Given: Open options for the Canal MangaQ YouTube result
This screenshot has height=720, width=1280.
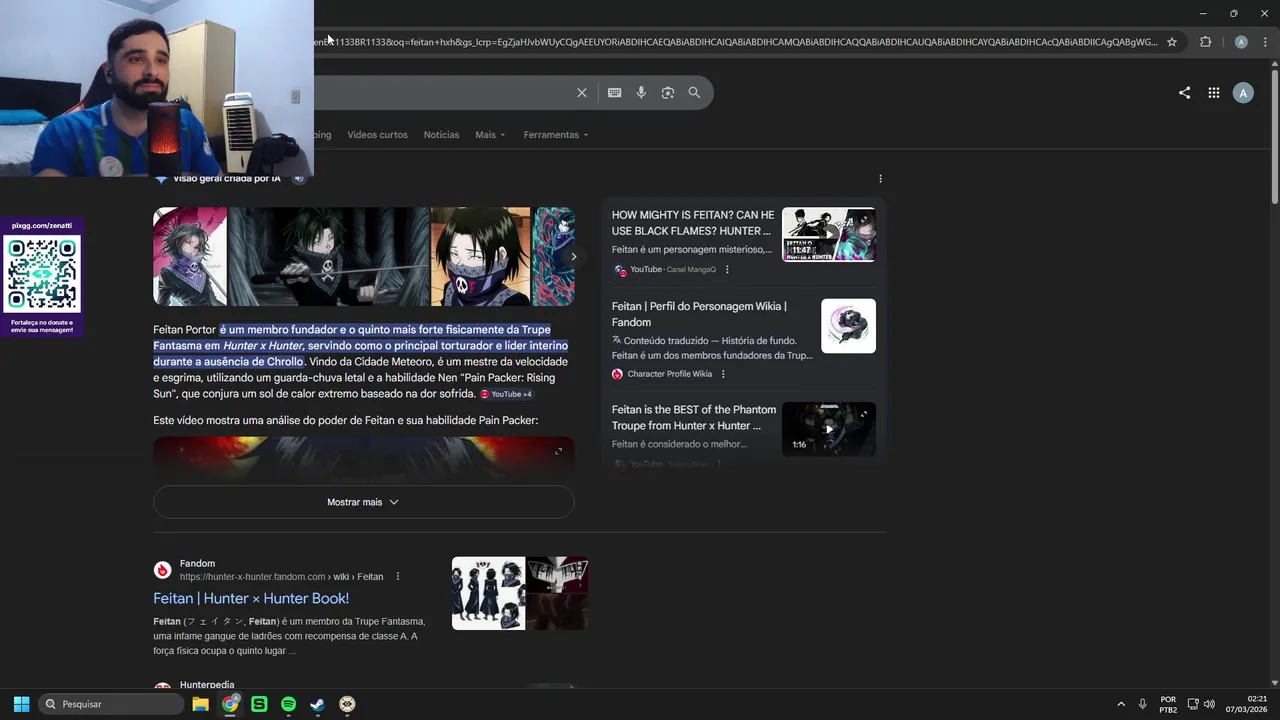Looking at the screenshot, I should click(727, 270).
